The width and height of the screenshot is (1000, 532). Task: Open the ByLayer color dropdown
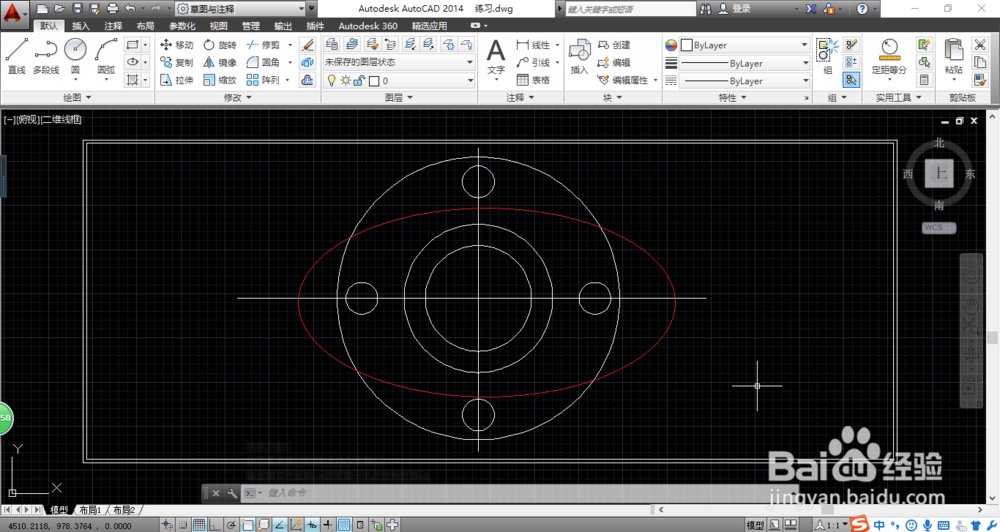pyautogui.click(x=744, y=45)
